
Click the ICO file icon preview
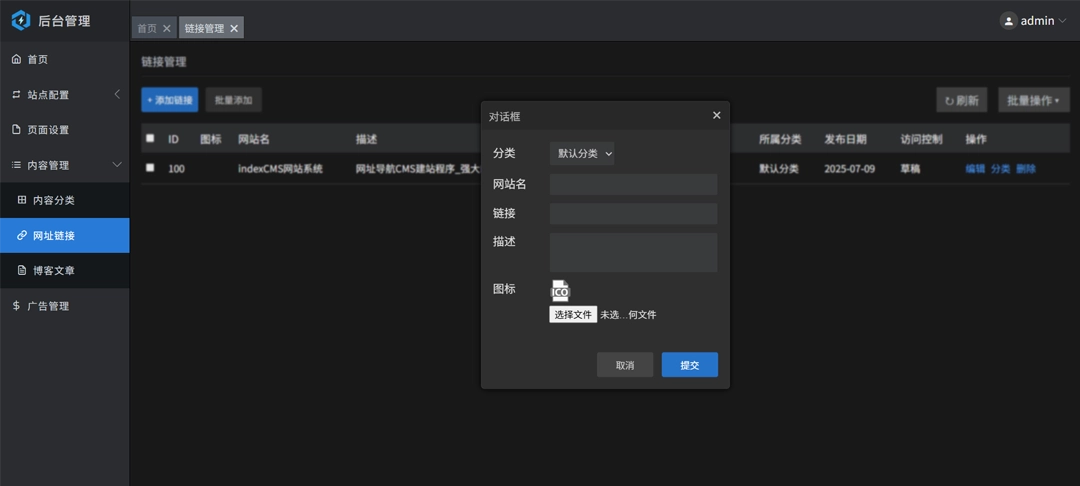[560, 291]
